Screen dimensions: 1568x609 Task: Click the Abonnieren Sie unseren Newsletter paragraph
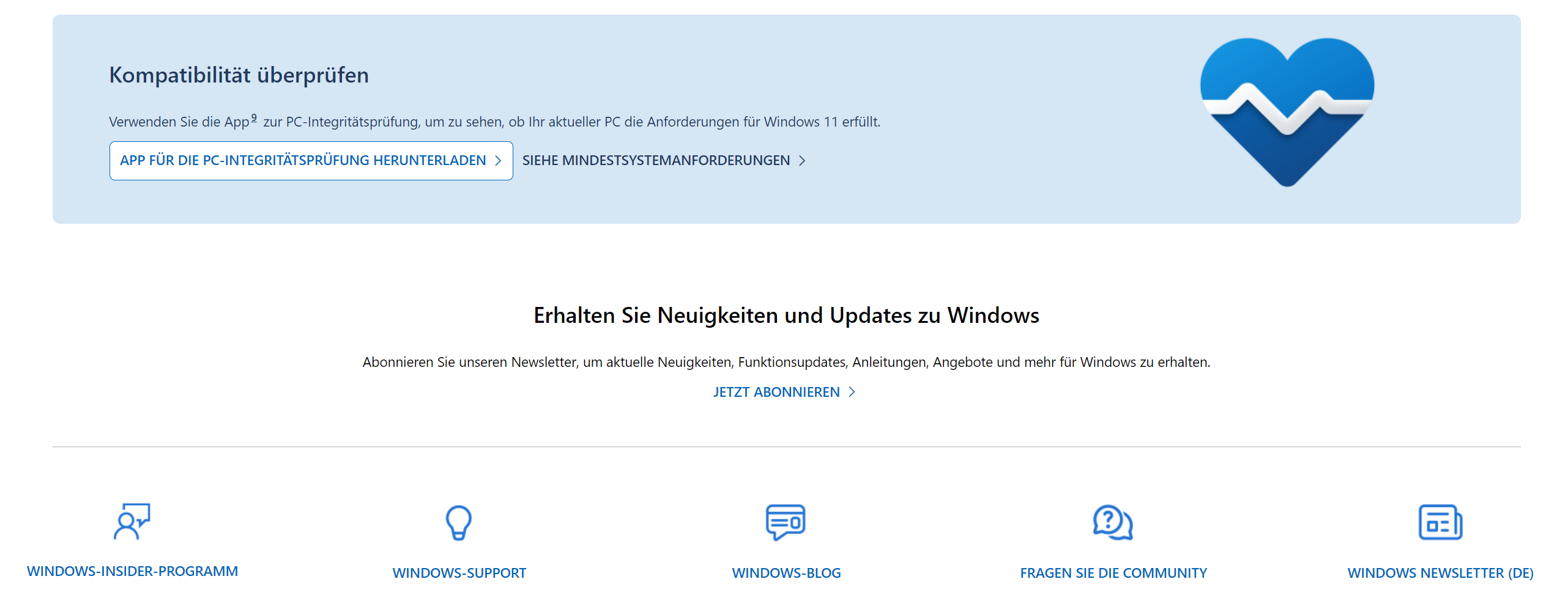coord(786,363)
